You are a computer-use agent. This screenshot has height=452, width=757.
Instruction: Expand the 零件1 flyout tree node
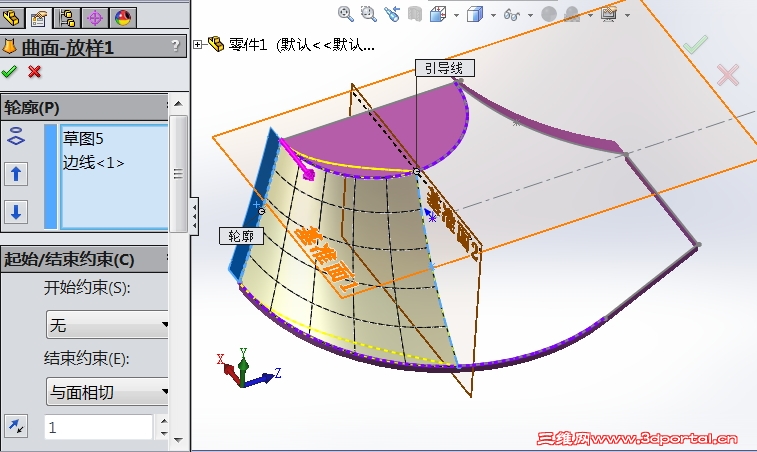click(x=197, y=44)
